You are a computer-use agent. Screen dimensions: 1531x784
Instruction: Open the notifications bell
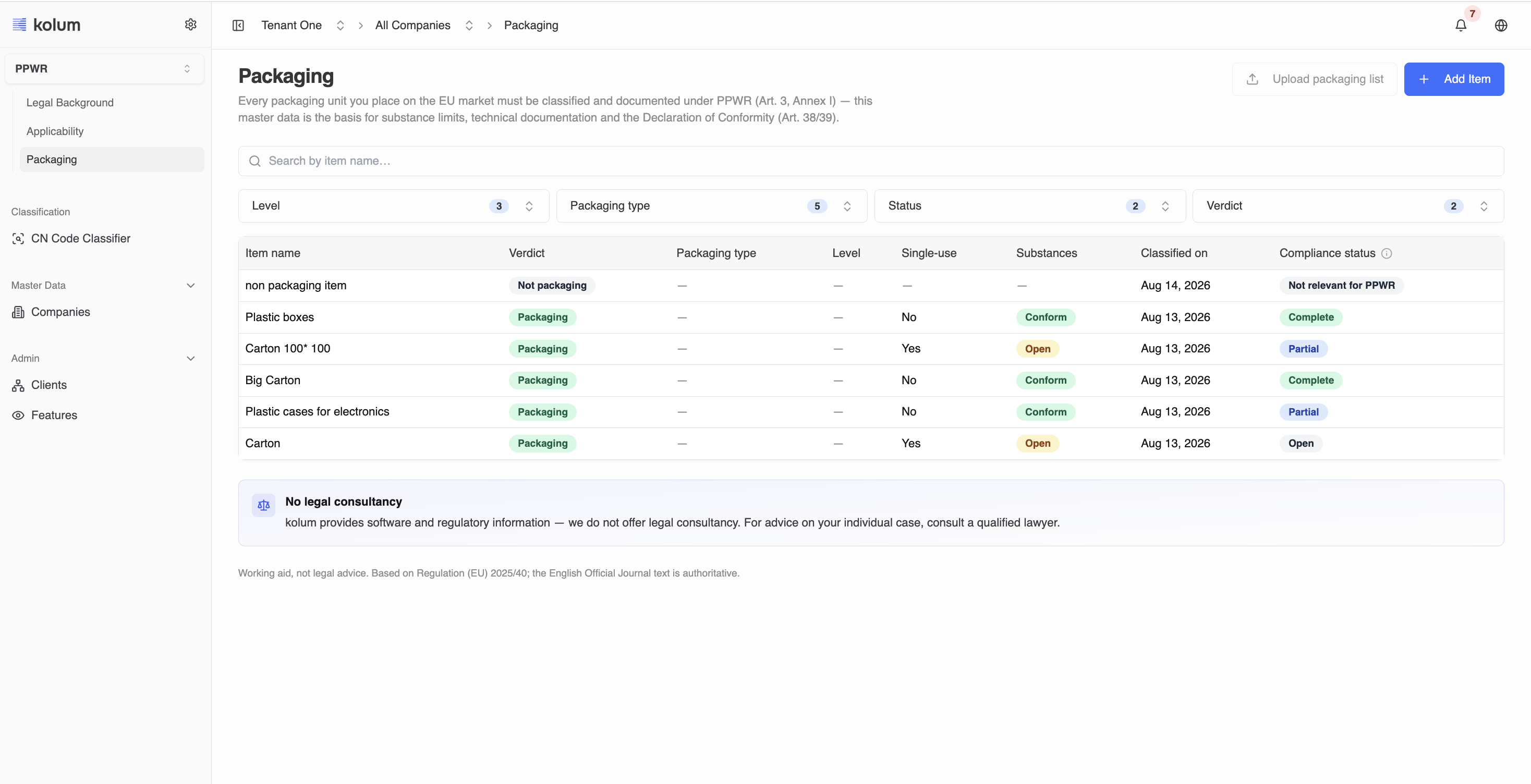point(1460,26)
